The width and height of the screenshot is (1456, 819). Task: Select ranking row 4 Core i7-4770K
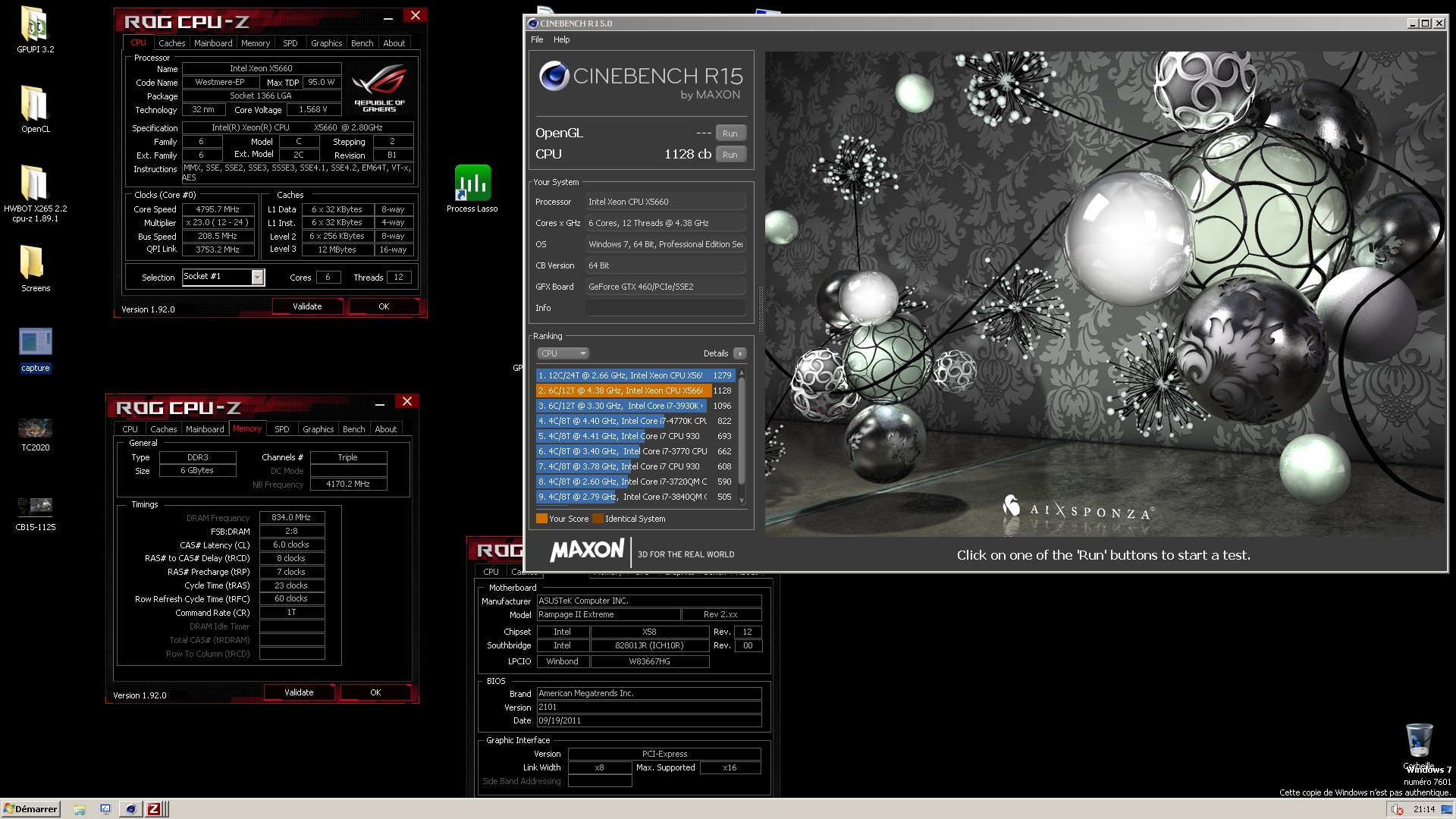[x=635, y=421]
